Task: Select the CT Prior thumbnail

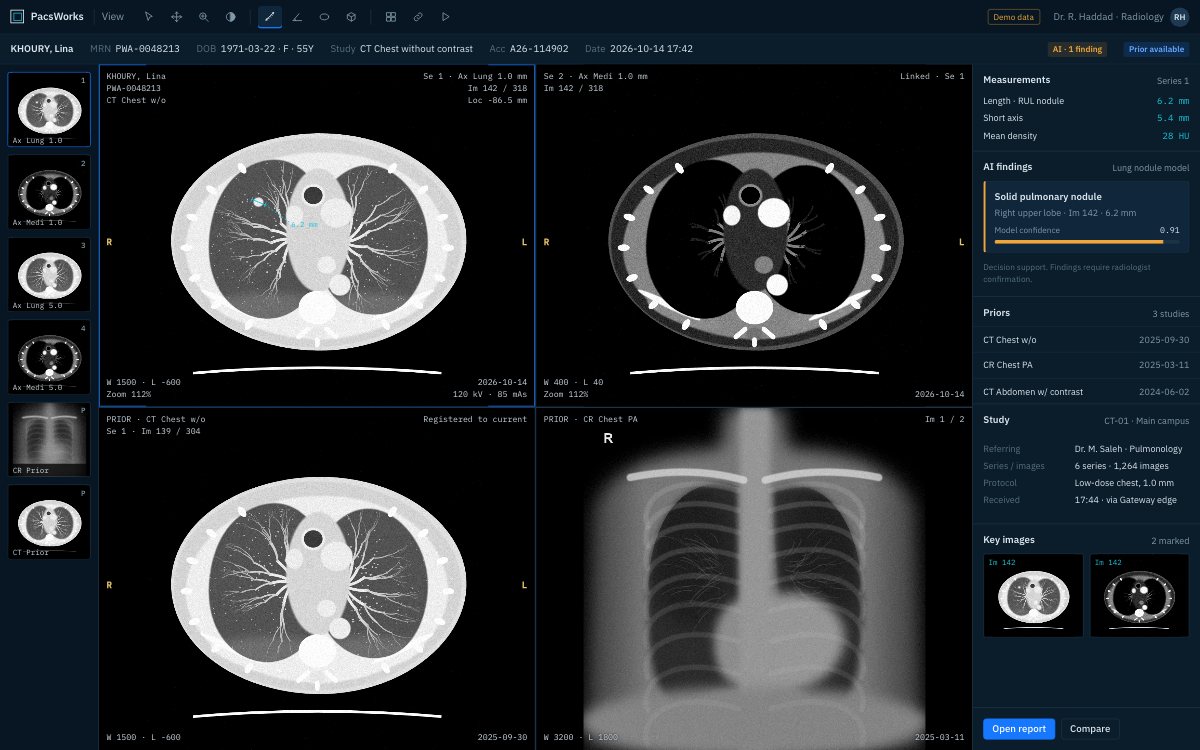Action: click(x=49, y=521)
